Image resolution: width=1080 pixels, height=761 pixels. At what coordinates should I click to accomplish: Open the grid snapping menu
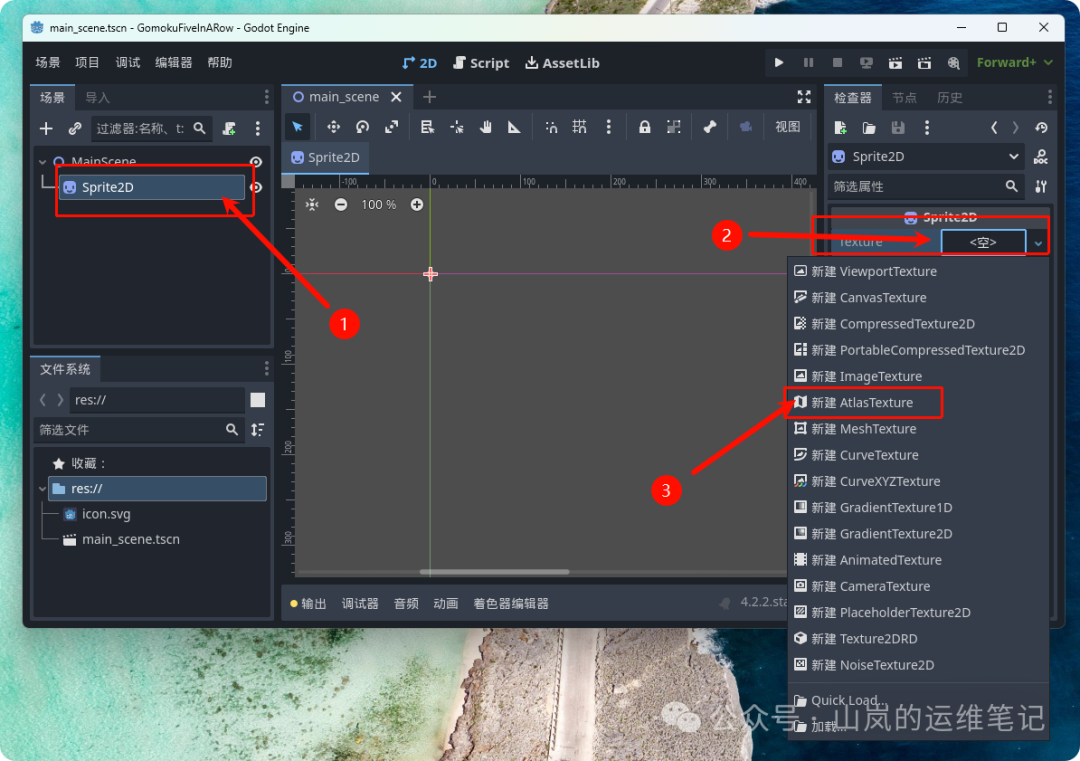click(x=579, y=127)
